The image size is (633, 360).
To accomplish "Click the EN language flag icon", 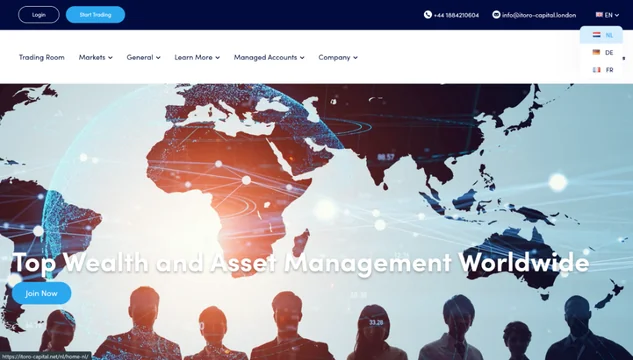I will tap(599, 15).
